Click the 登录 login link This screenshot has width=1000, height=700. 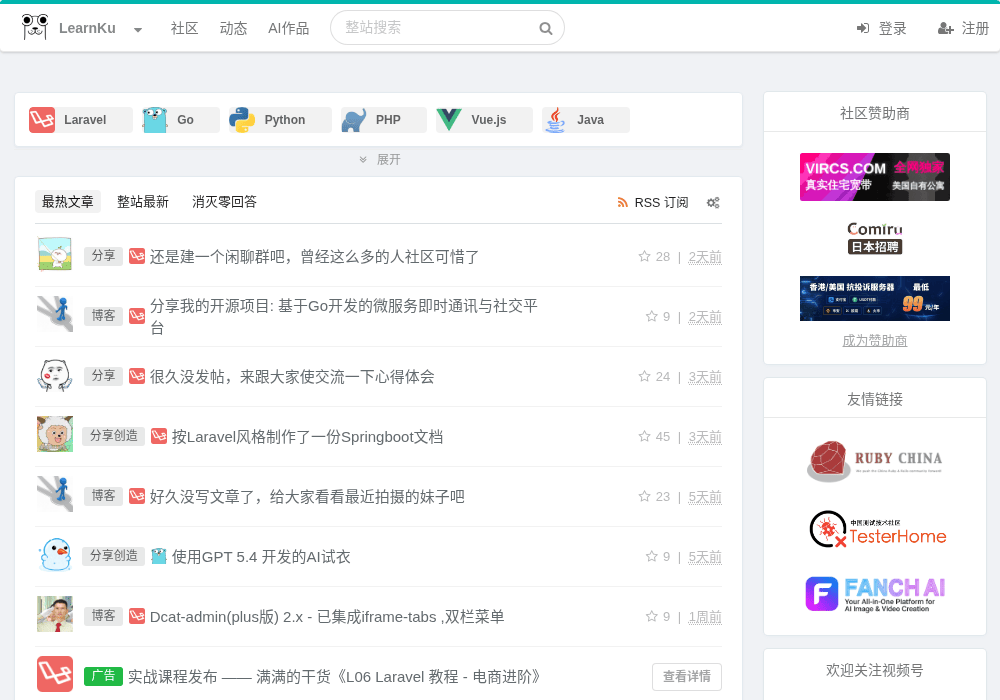point(881,28)
